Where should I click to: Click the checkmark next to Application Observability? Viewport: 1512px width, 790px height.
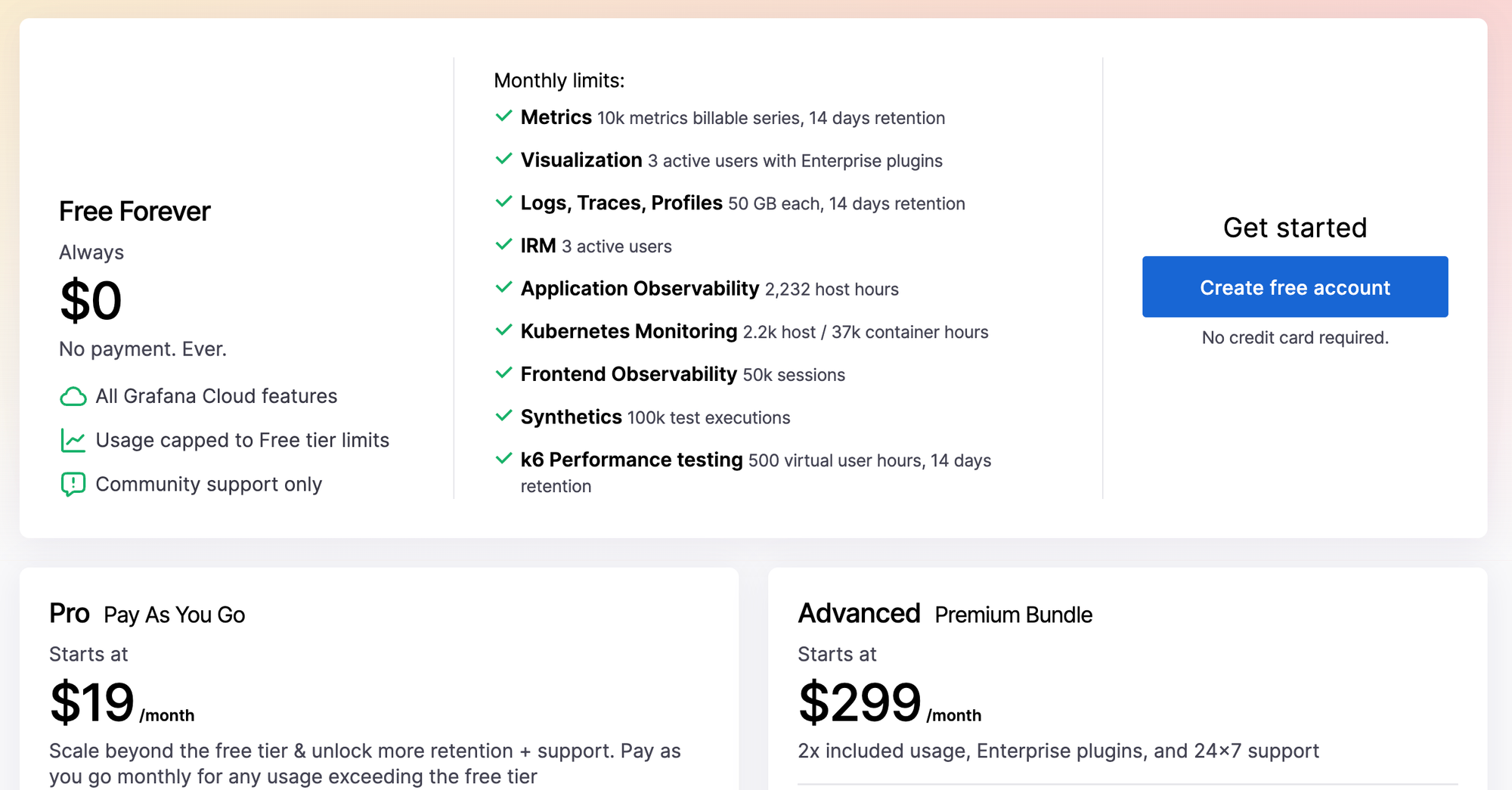click(505, 287)
